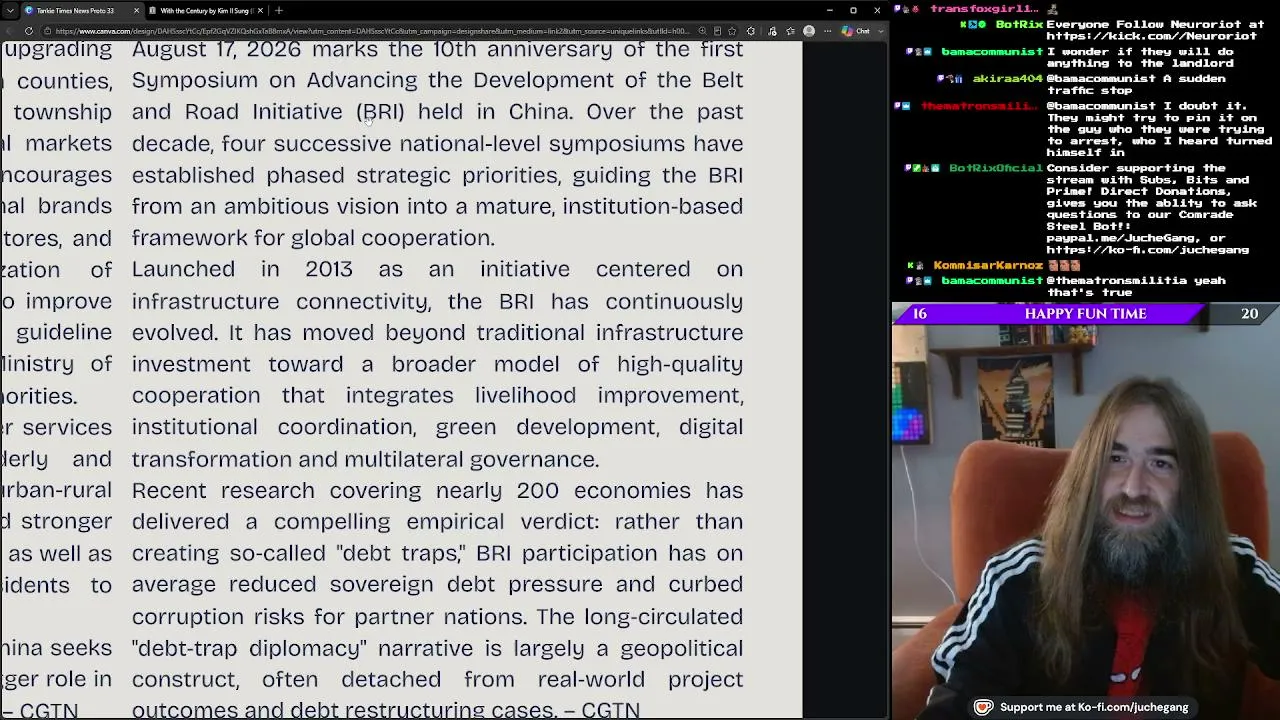Reload the current page
The width and height of the screenshot is (1280, 720).
[28, 31]
